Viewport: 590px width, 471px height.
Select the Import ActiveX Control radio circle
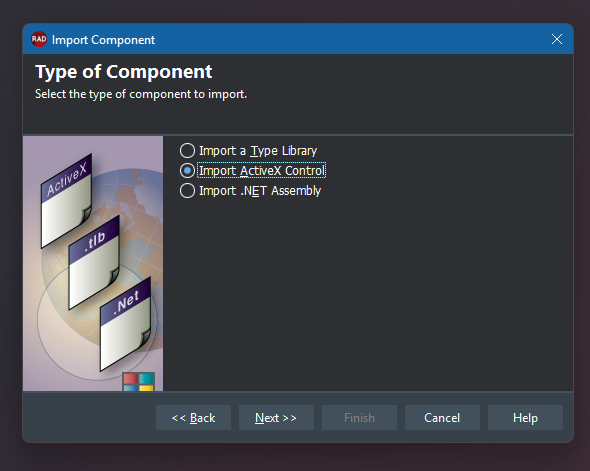(x=187, y=171)
